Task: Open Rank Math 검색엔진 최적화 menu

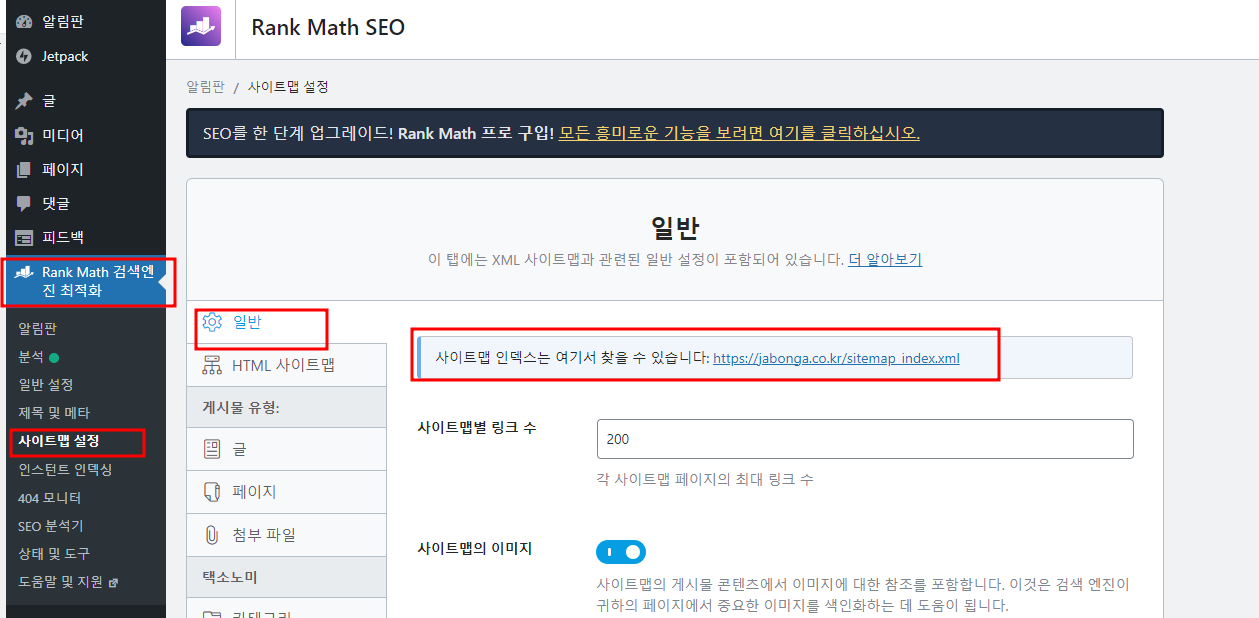Action: click(85, 282)
